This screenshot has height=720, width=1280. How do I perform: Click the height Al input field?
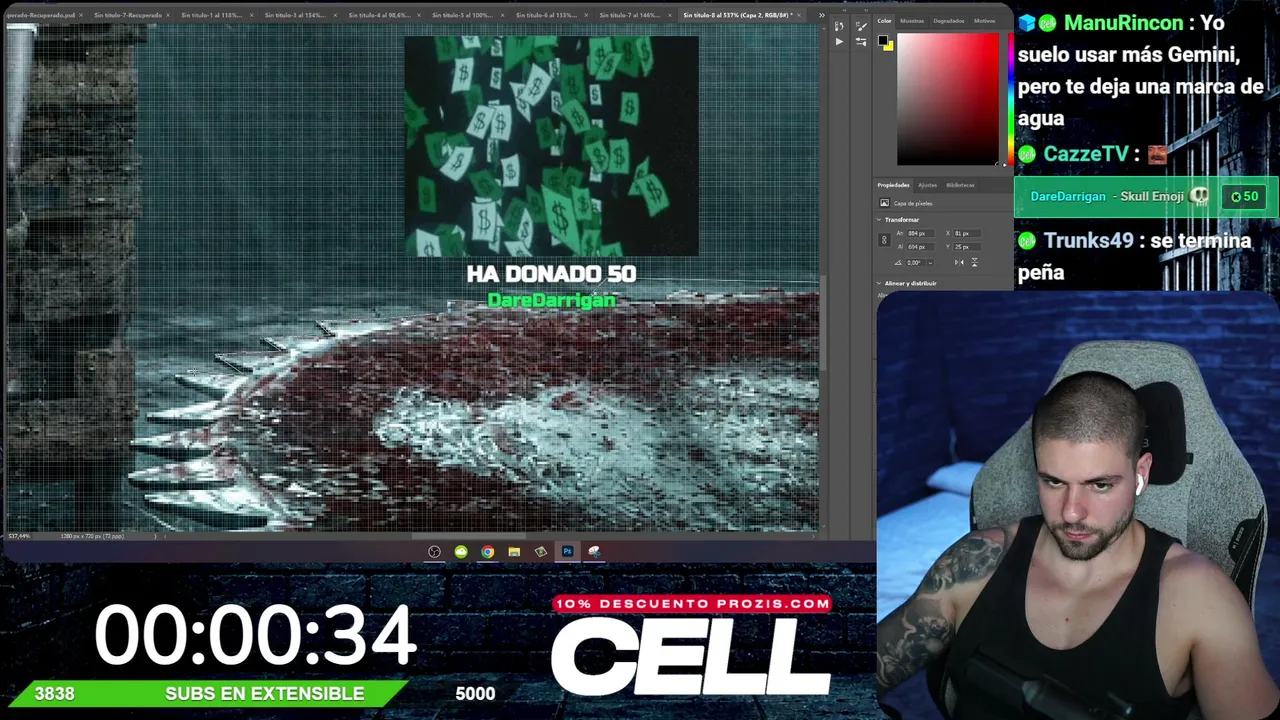(922, 246)
